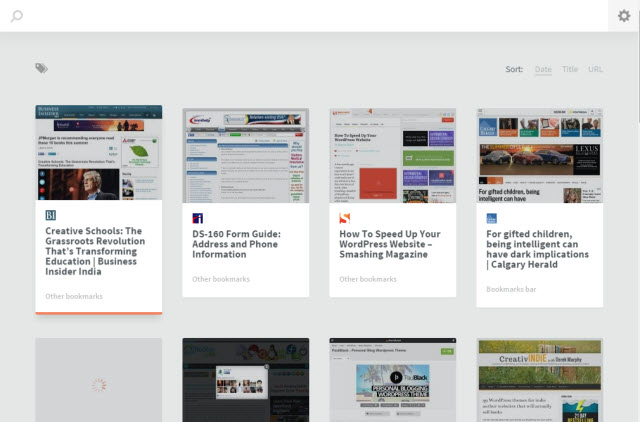The width and height of the screenshot is (640, 422).
Task: Open For gifted children bookmark title
Action: (x=537, y=249)
